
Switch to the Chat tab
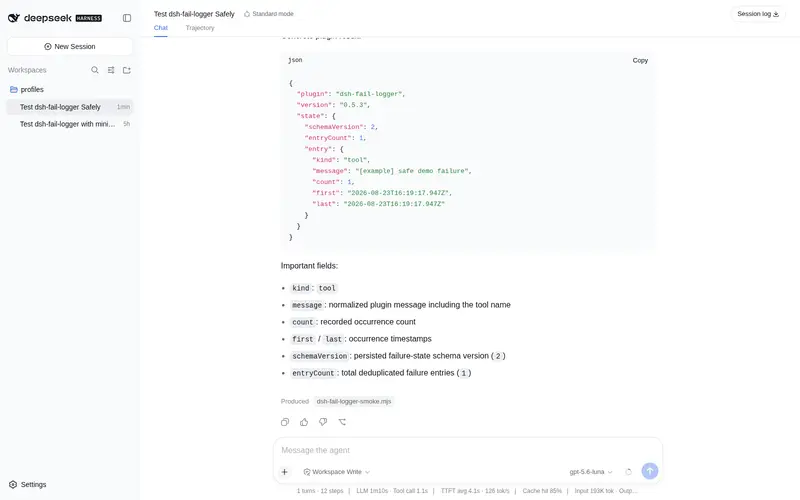161,28
